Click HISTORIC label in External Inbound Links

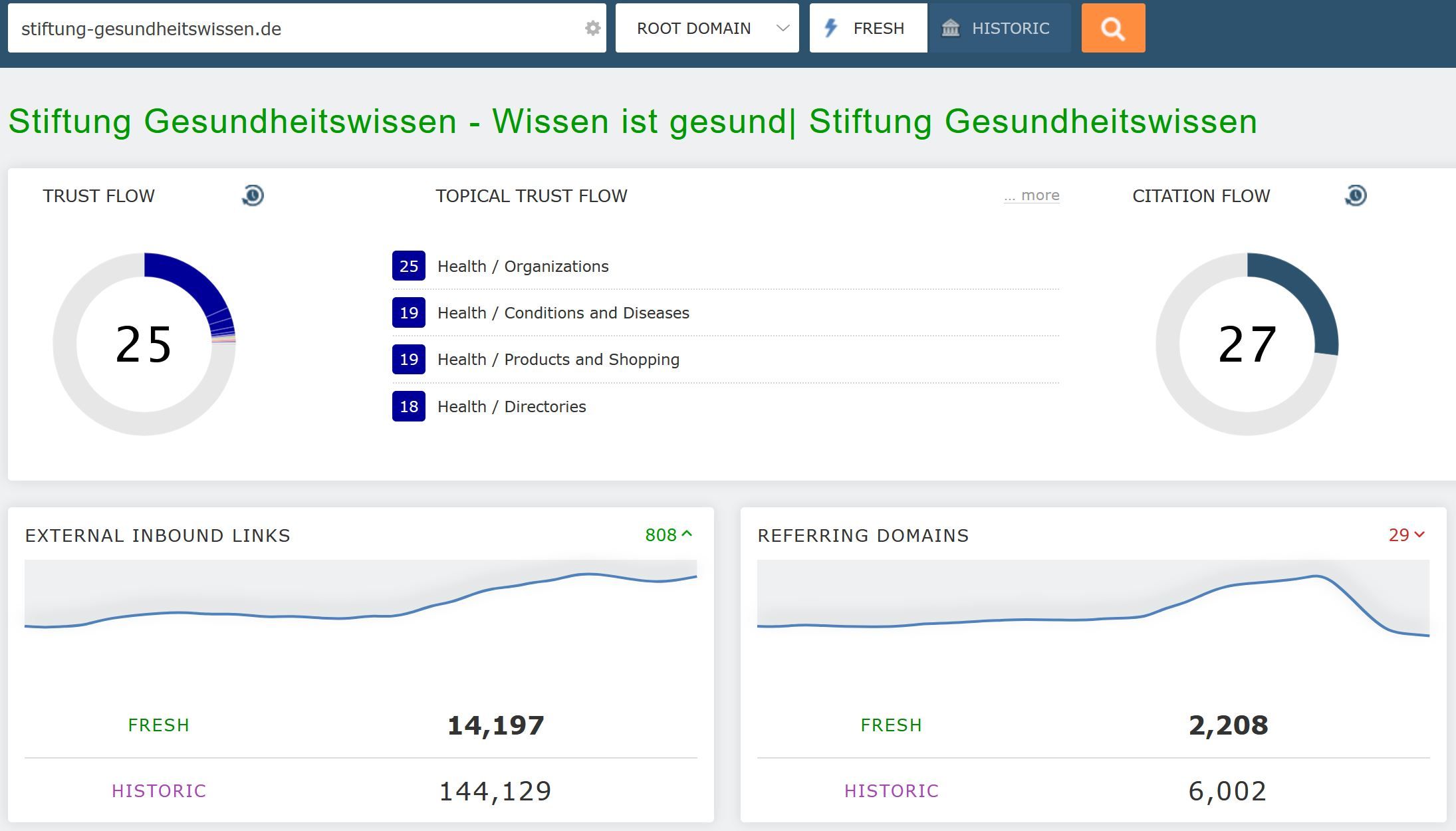coord(159,791)
